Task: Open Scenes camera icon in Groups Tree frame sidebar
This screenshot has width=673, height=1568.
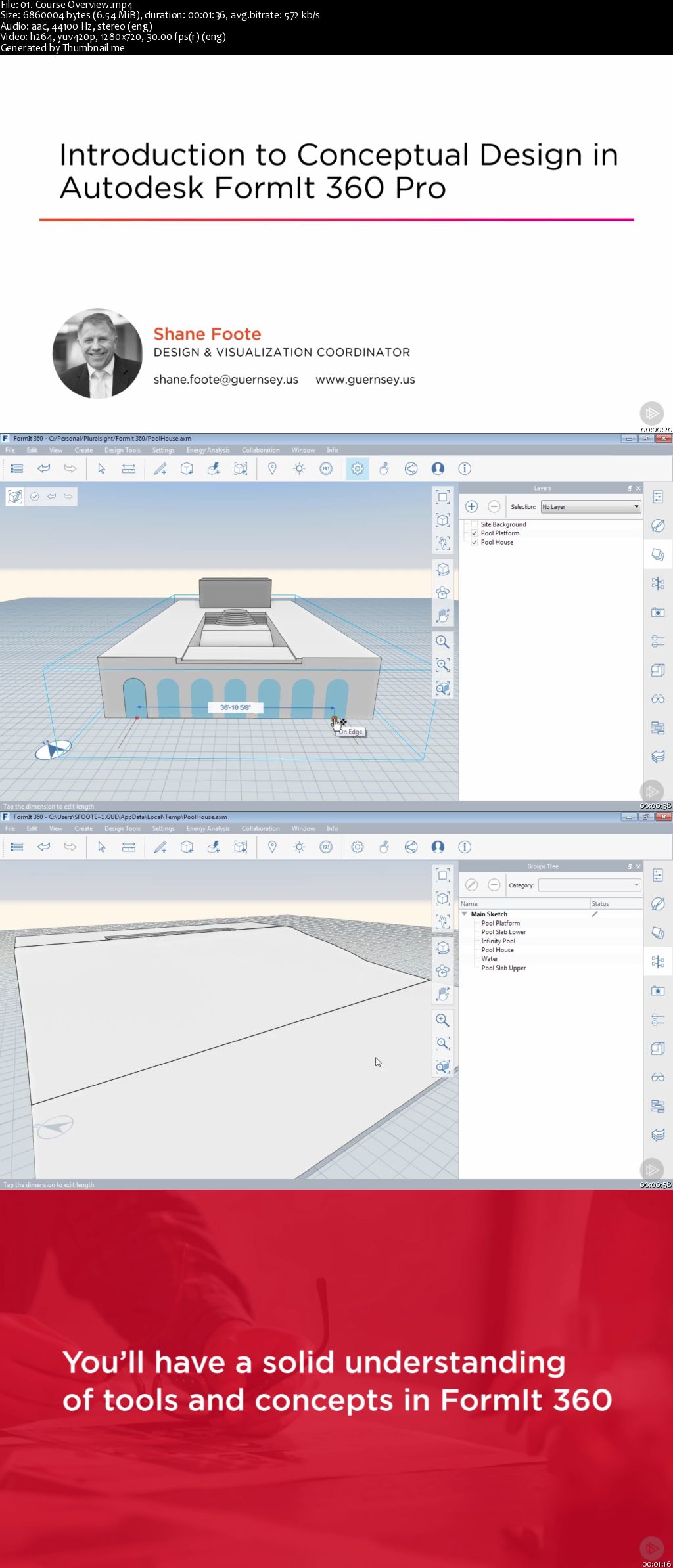Action: [x=658, y=991]
